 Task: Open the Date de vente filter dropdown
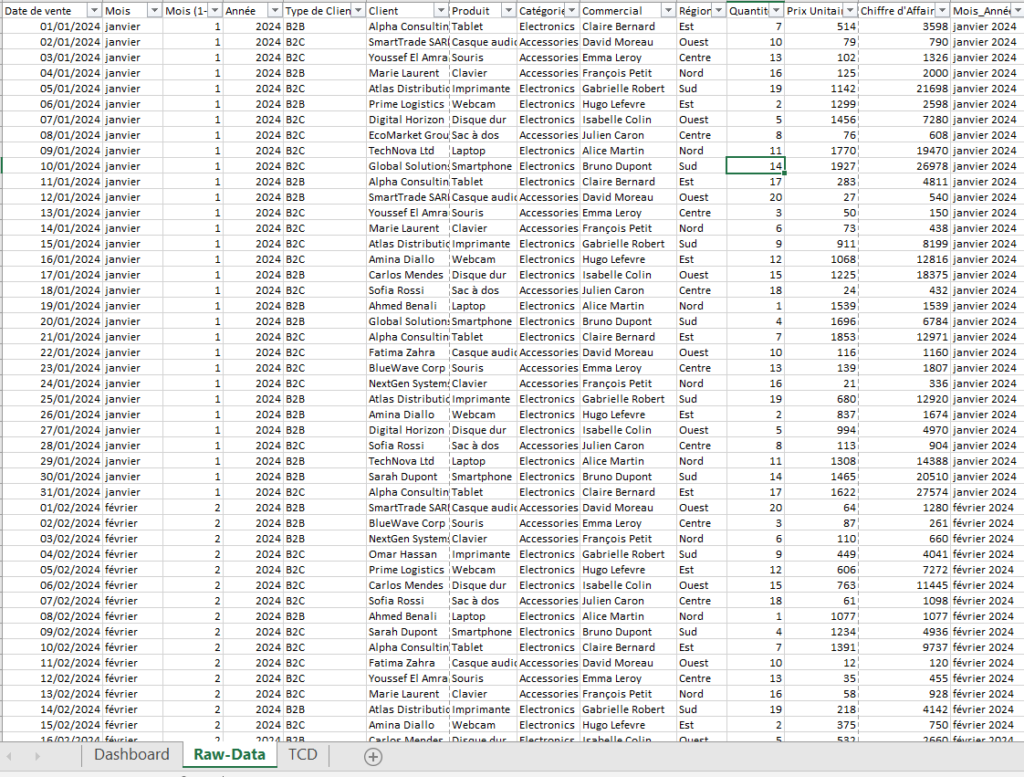click(x=94, y=11)
